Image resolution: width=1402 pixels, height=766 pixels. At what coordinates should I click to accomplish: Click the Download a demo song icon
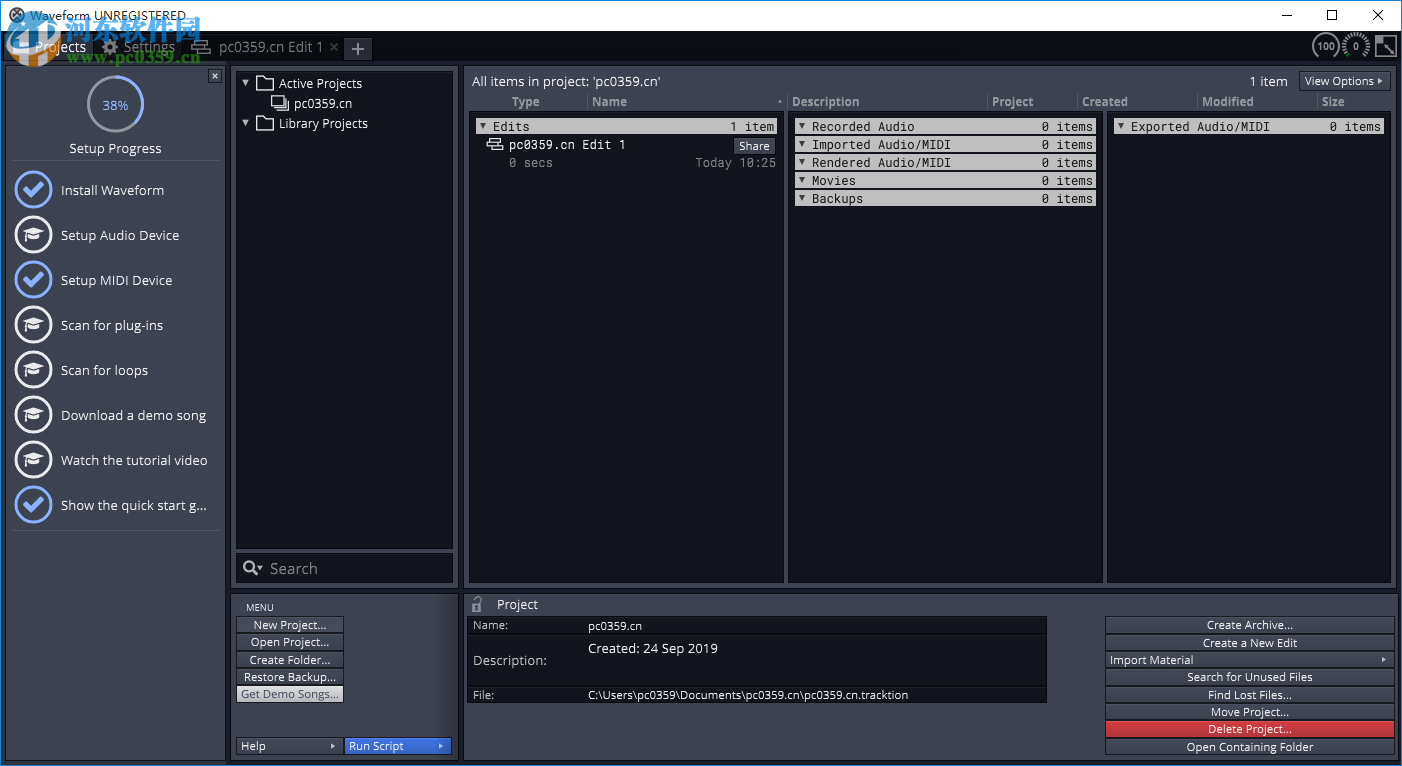pos(33,415)
